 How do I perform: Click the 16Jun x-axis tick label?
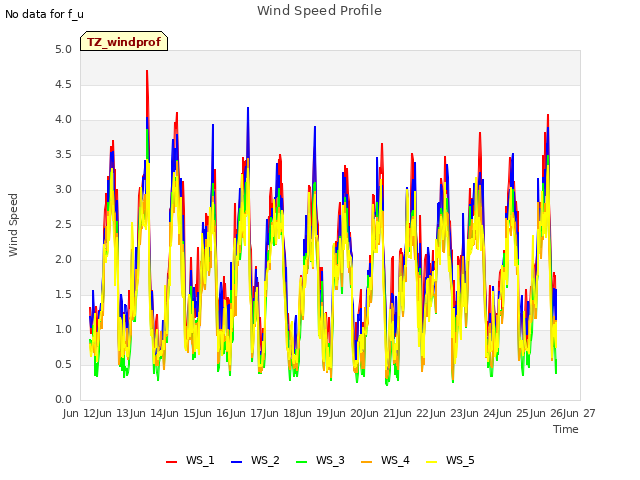tap(231, 413)
